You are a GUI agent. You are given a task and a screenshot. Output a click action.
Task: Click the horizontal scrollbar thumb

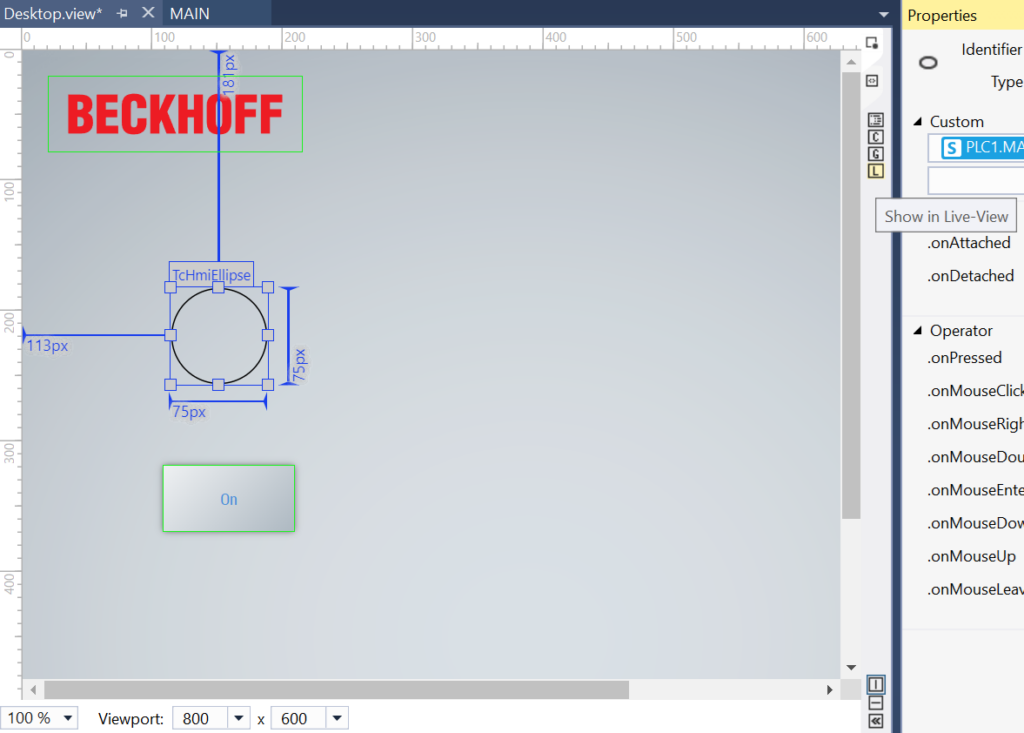336,689
